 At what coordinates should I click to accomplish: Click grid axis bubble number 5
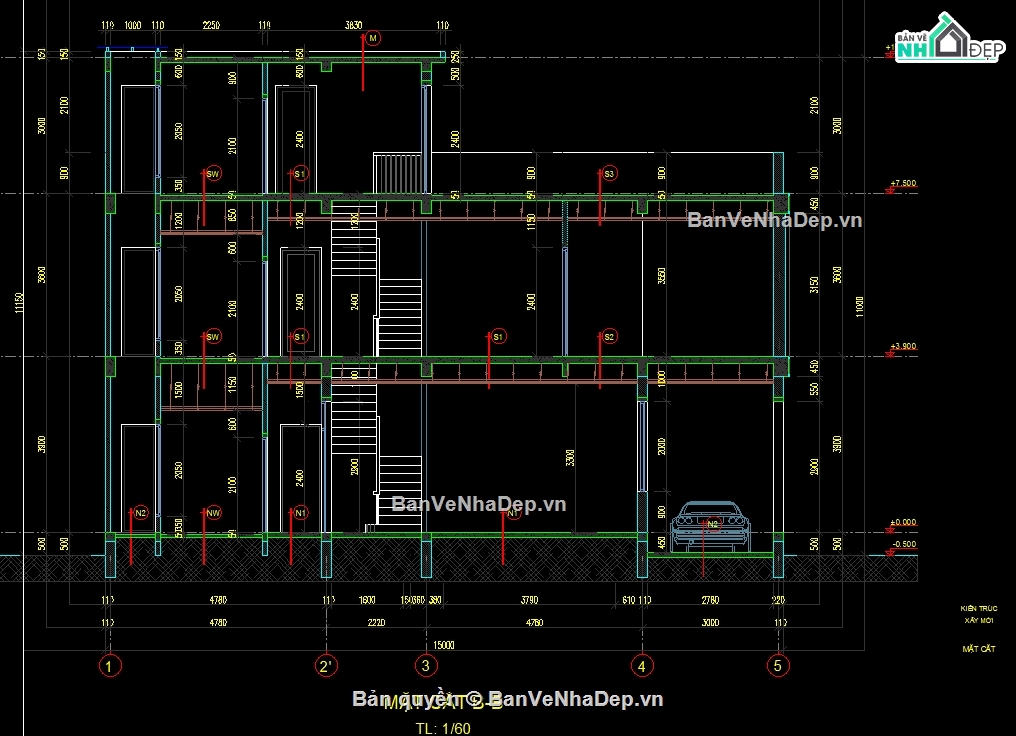[778, 665]
